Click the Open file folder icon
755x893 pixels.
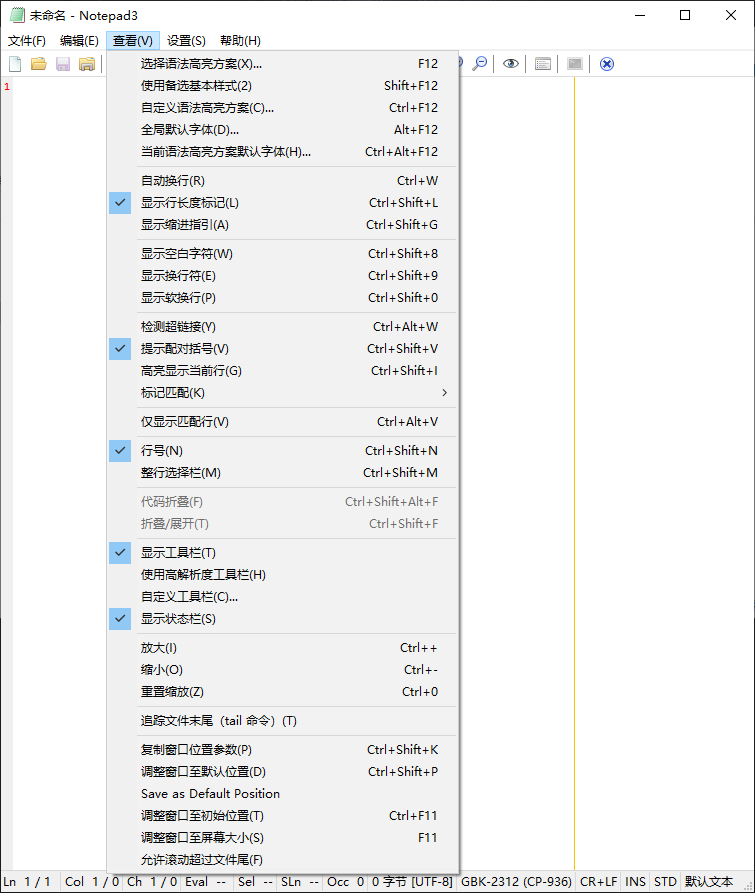pyautogui.click(x=39, y=64)
